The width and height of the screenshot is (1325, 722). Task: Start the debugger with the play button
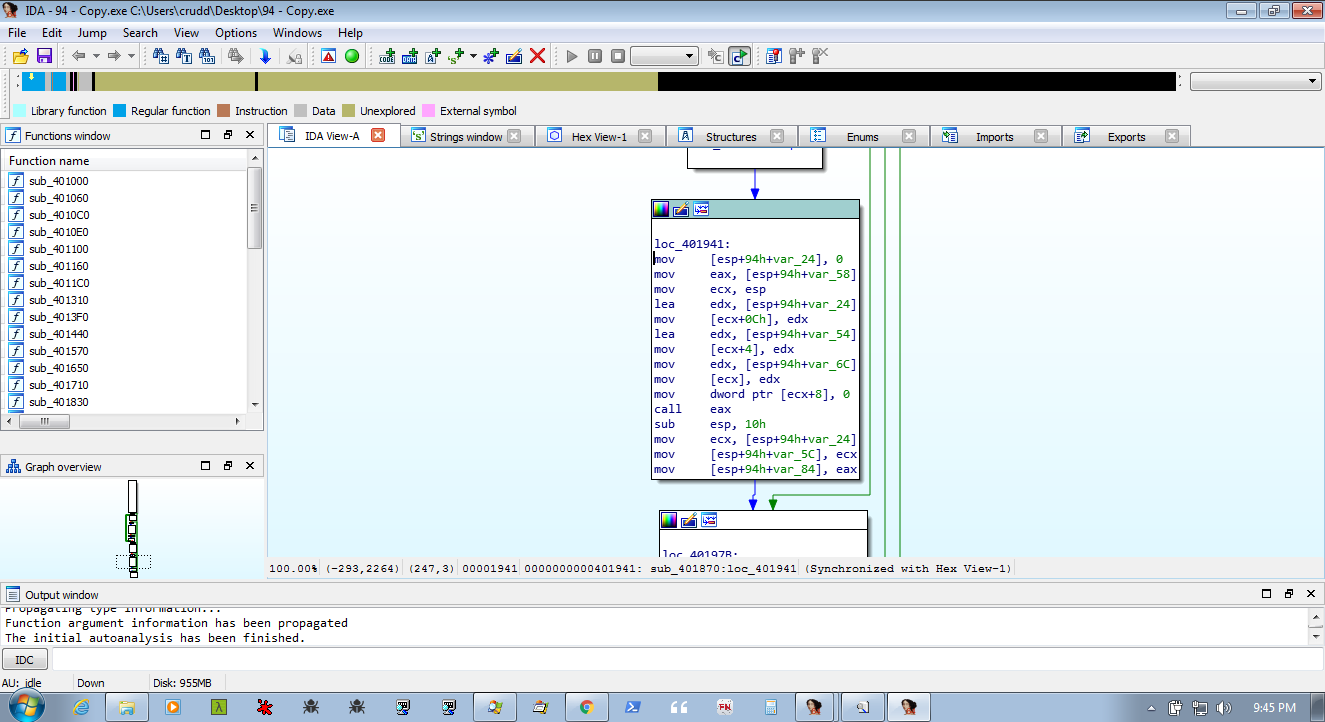(x=572, y=56)
